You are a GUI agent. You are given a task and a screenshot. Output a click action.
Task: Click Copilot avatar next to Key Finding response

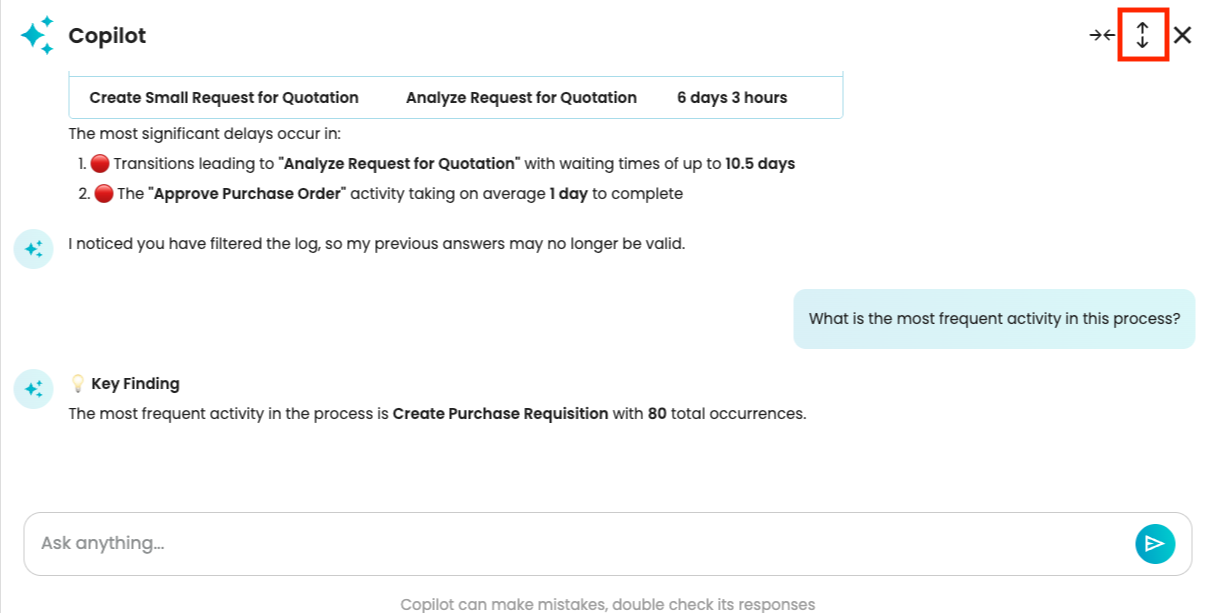pos(33,388)
